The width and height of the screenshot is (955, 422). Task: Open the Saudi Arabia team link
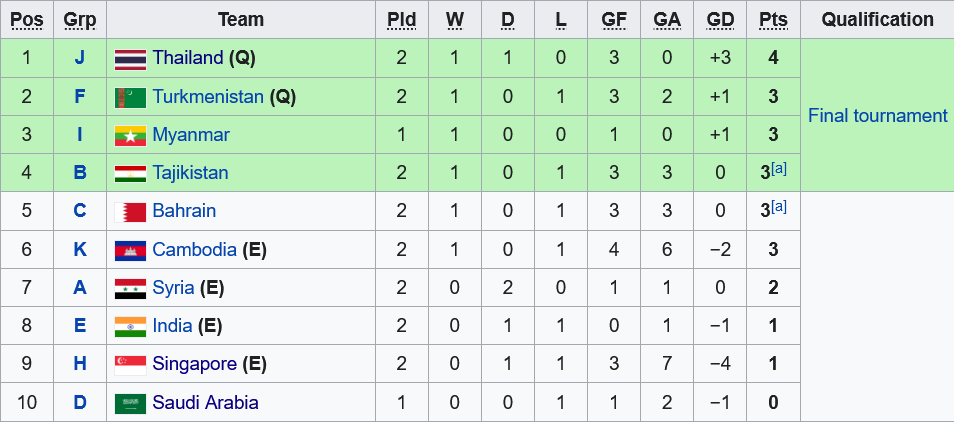tap(205, 403)
